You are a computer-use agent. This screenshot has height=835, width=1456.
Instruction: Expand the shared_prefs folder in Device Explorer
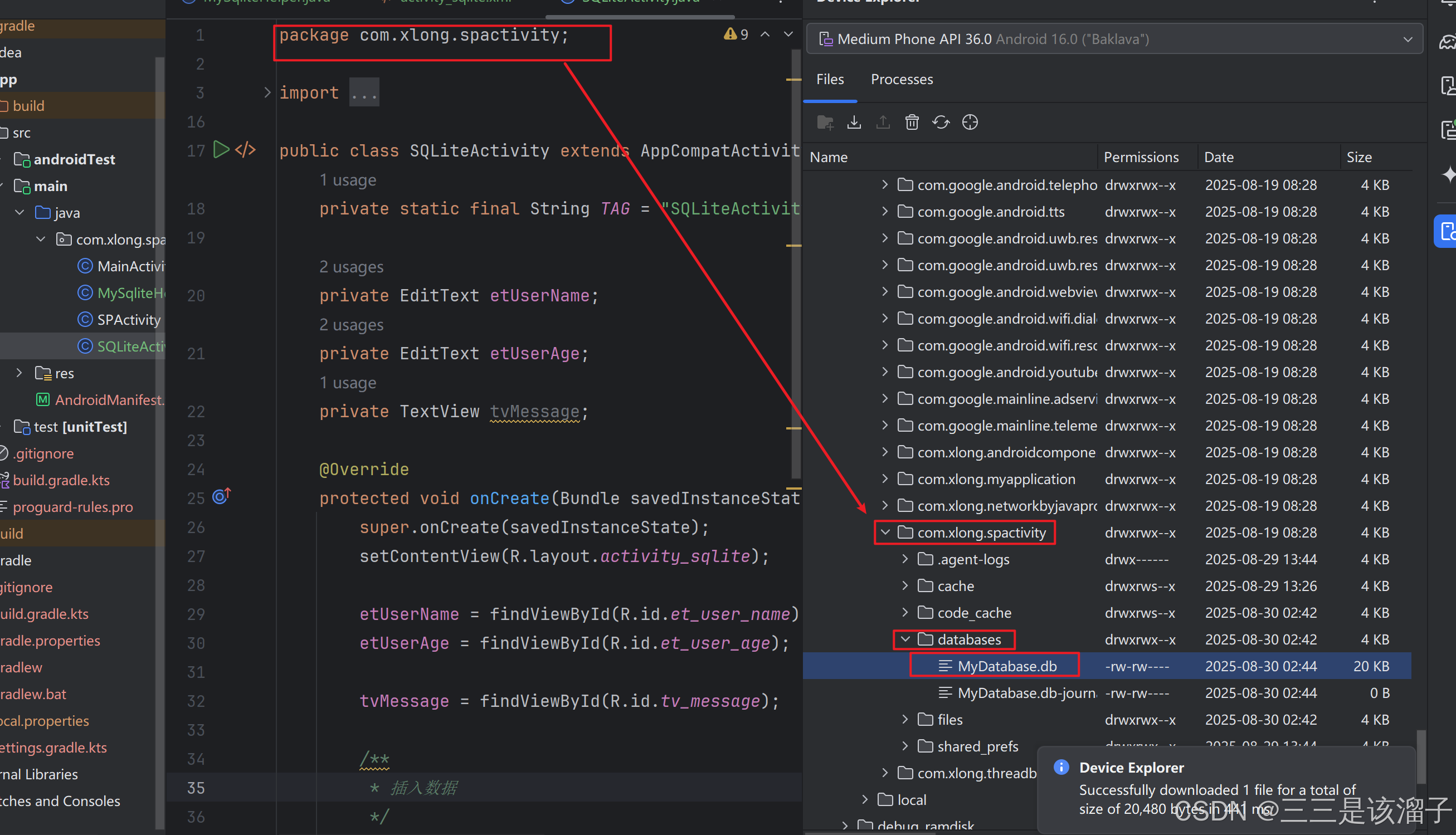[905, 746]
